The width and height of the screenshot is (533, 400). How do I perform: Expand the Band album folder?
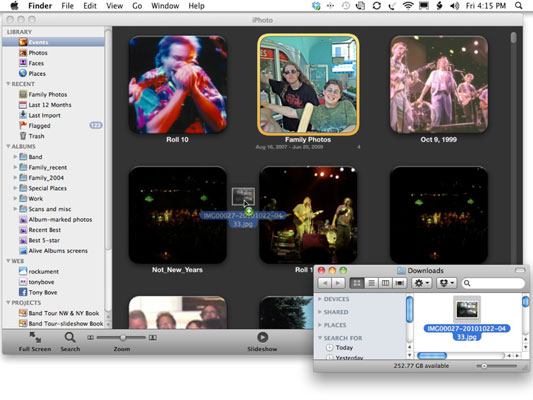click(x=15, y=157)
